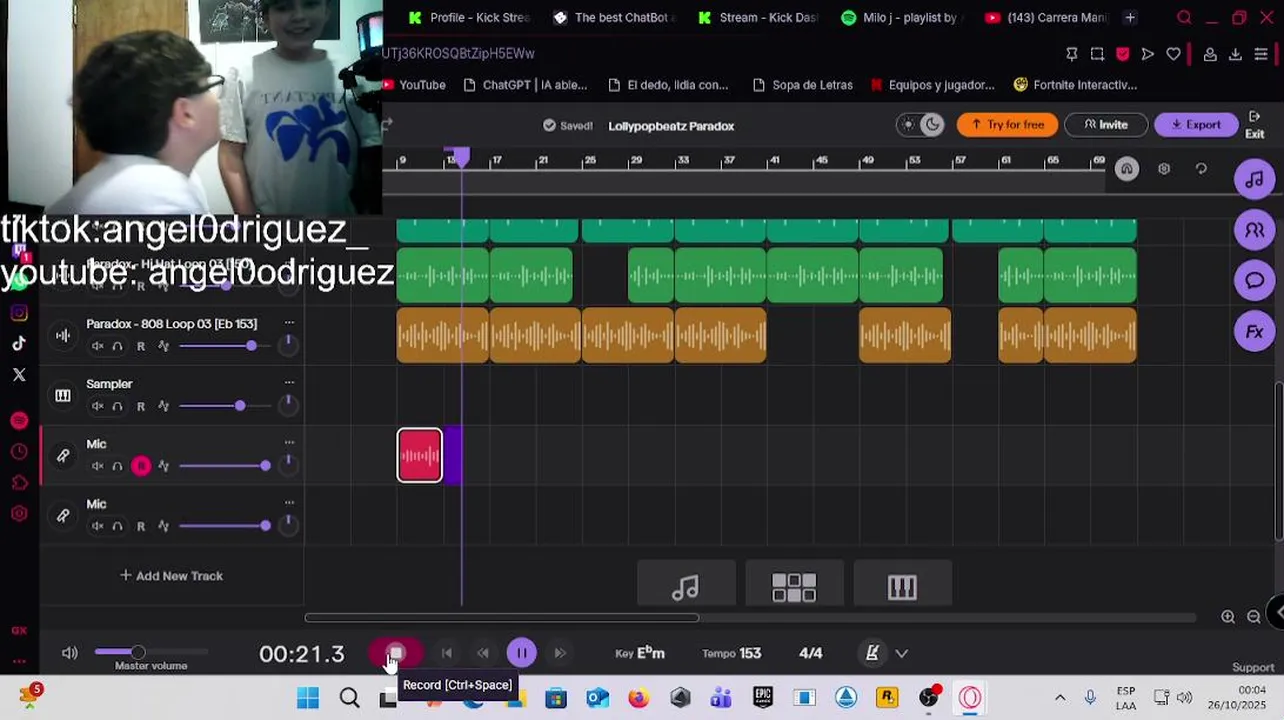Viewport: 1284px width, 720px height.
Task: Zoom in the timeline
Action: (1228, 617)
